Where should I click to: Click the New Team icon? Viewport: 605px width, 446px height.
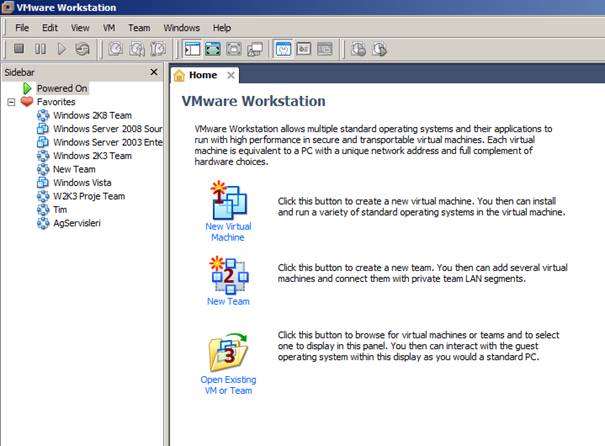pos(227,273)
